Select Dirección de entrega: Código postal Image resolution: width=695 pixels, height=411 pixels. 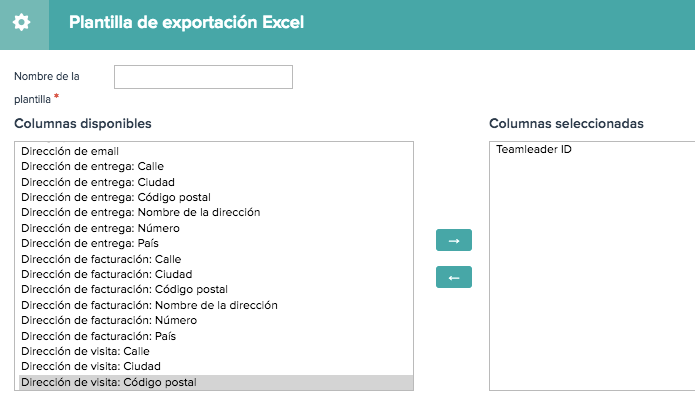pyautogui.click(x=216, y=197)
